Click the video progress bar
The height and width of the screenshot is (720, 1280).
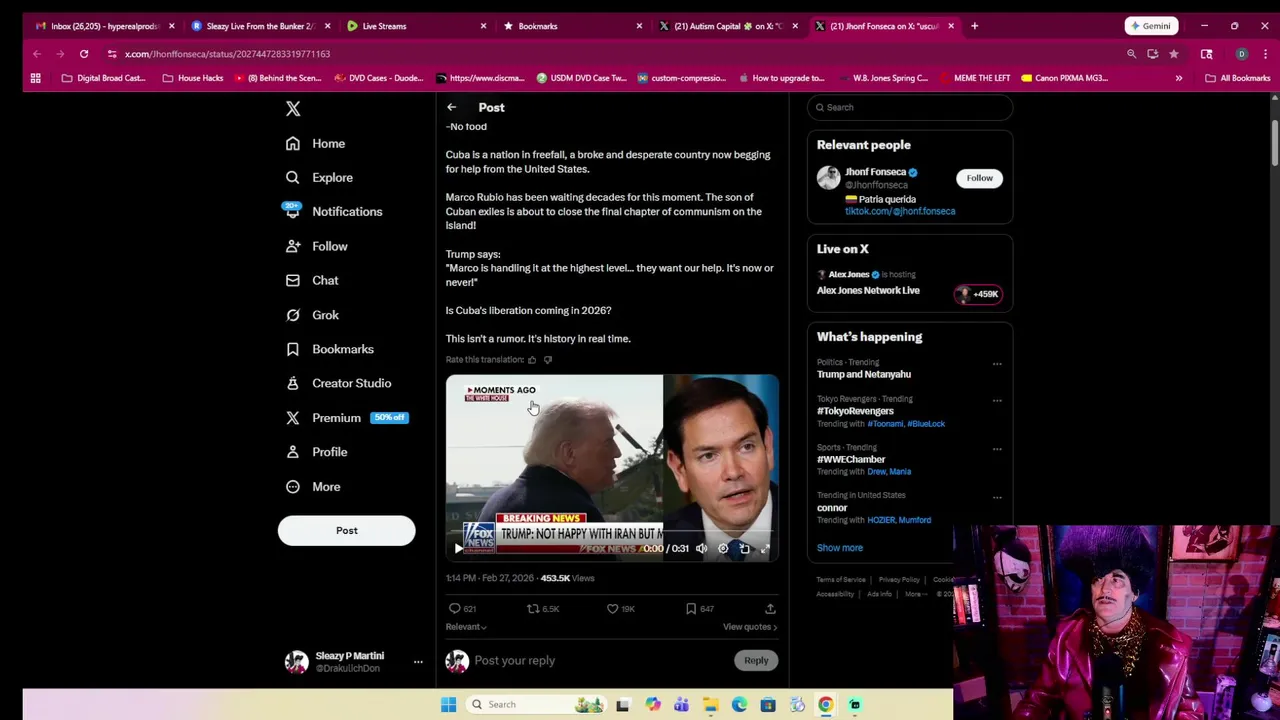[612, 533]
